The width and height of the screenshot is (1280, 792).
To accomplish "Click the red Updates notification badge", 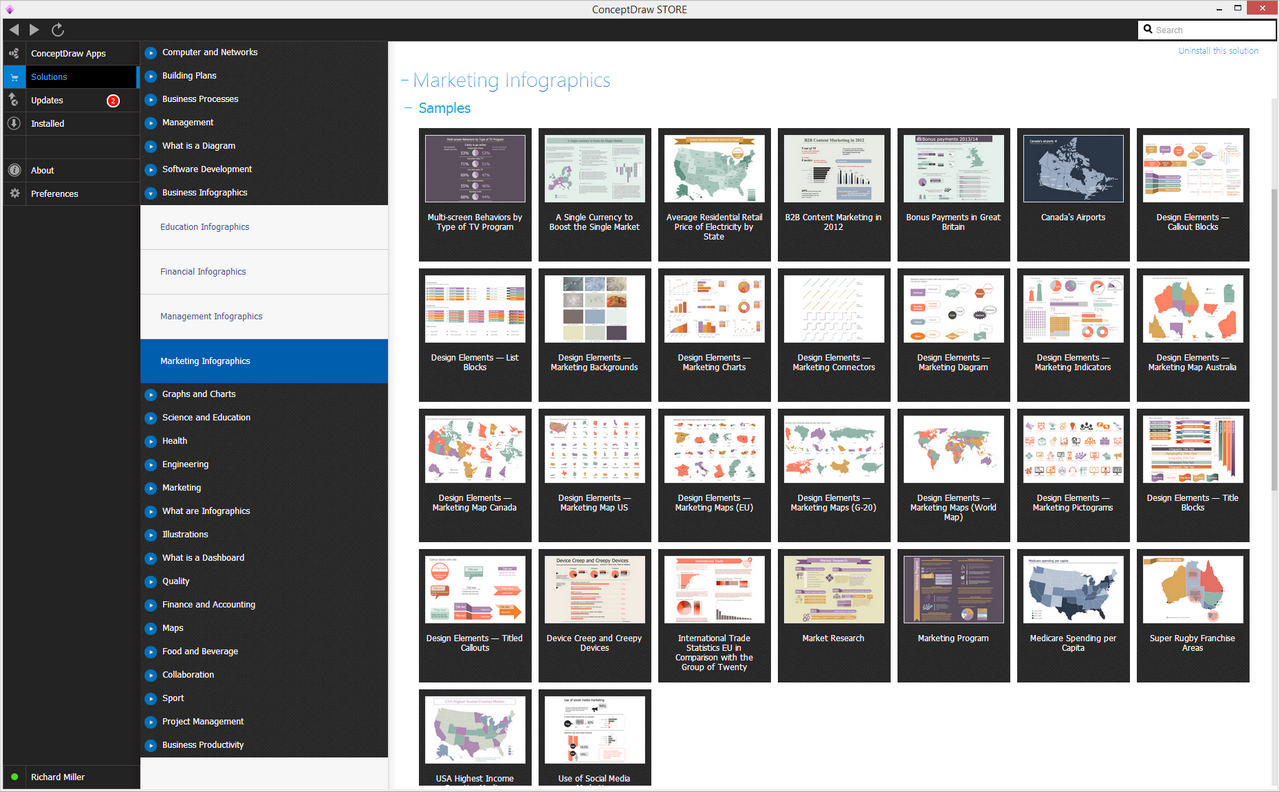I will coord(113,101).
